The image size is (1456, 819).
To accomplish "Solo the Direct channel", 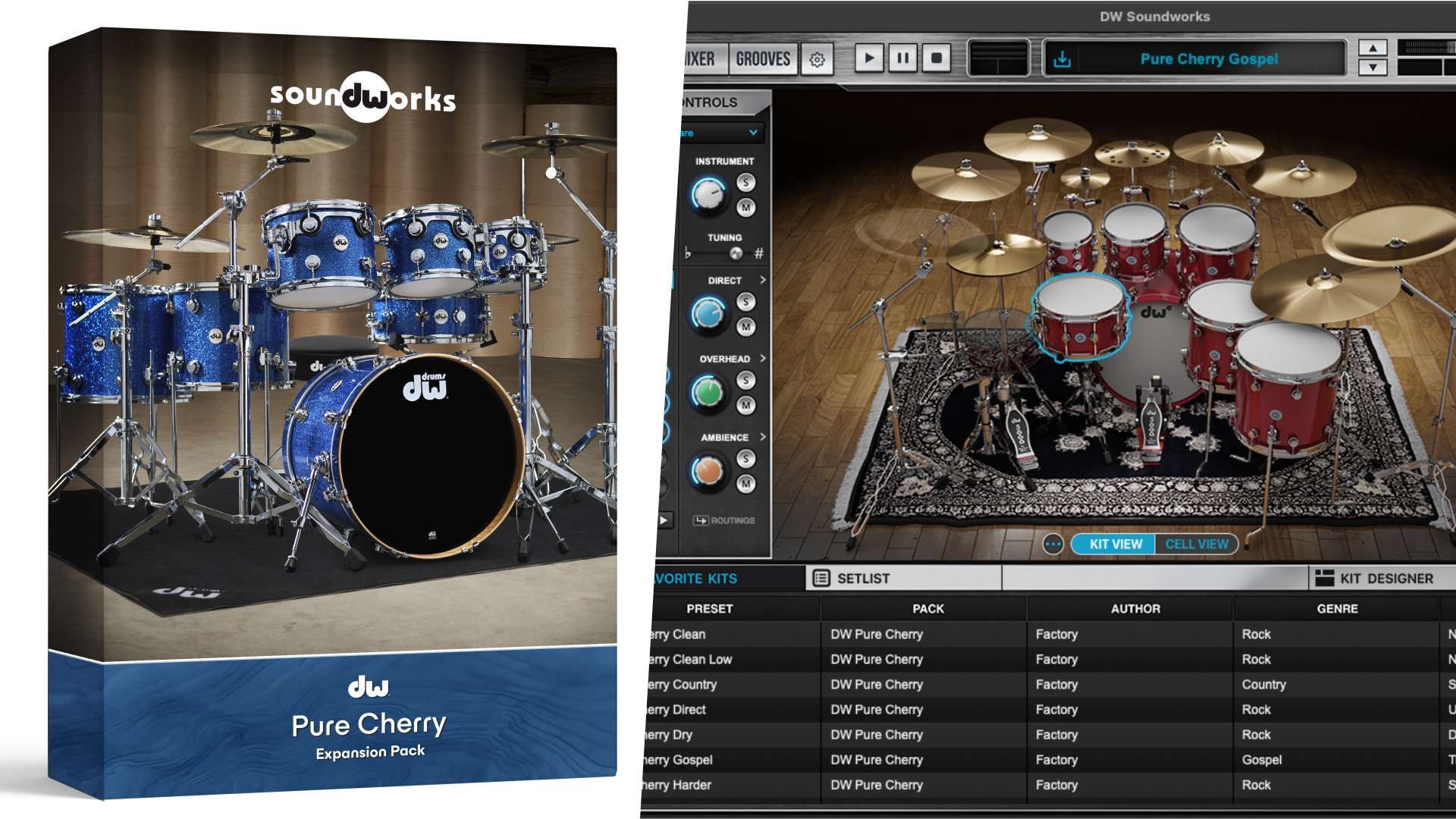I will click(746, 302).
